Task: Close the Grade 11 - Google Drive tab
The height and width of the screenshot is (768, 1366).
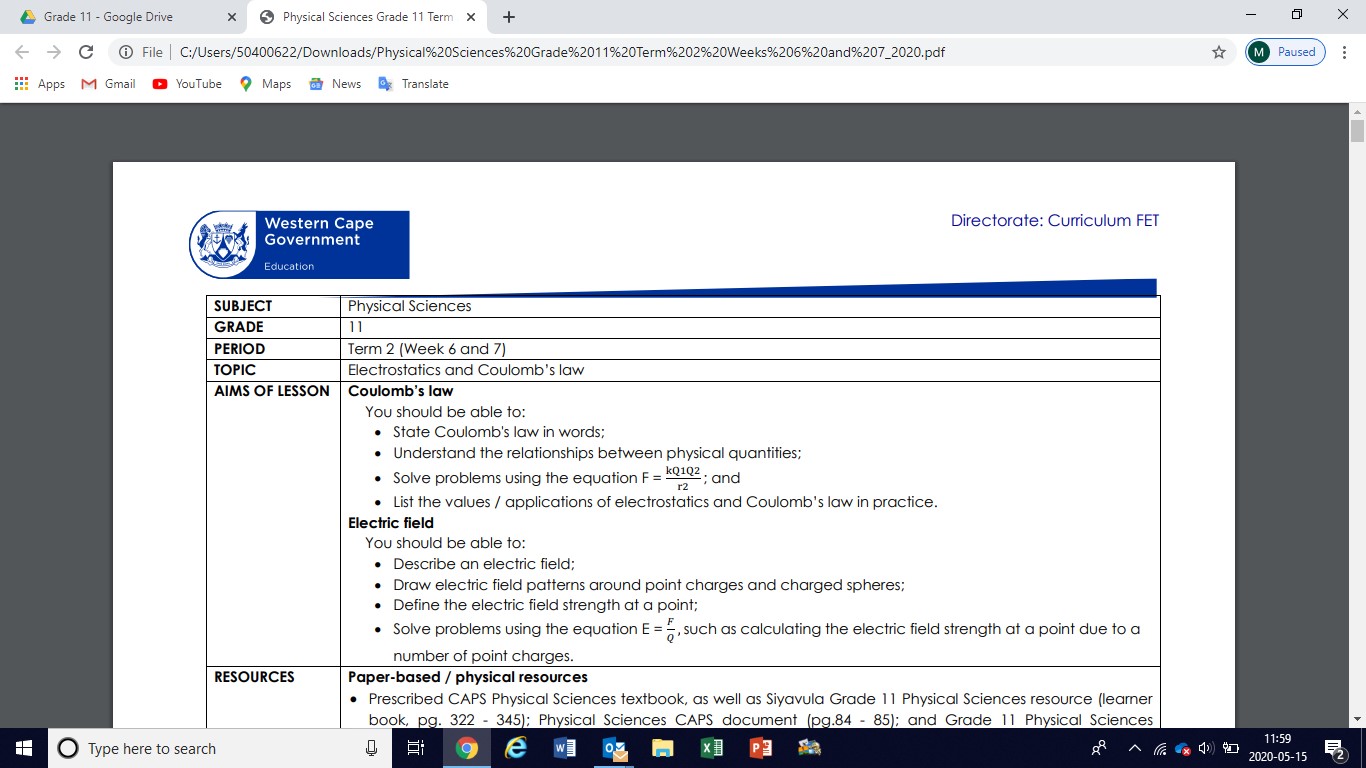Action: (231, 17)
